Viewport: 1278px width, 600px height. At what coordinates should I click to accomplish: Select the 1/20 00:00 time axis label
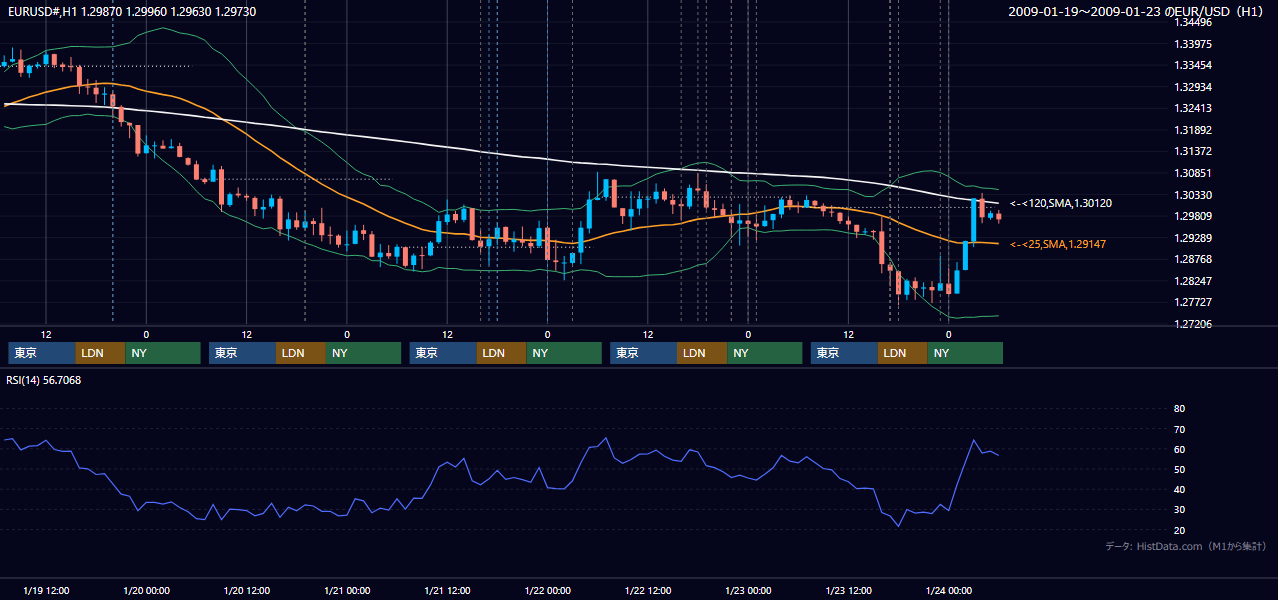[x=146, y=590]
